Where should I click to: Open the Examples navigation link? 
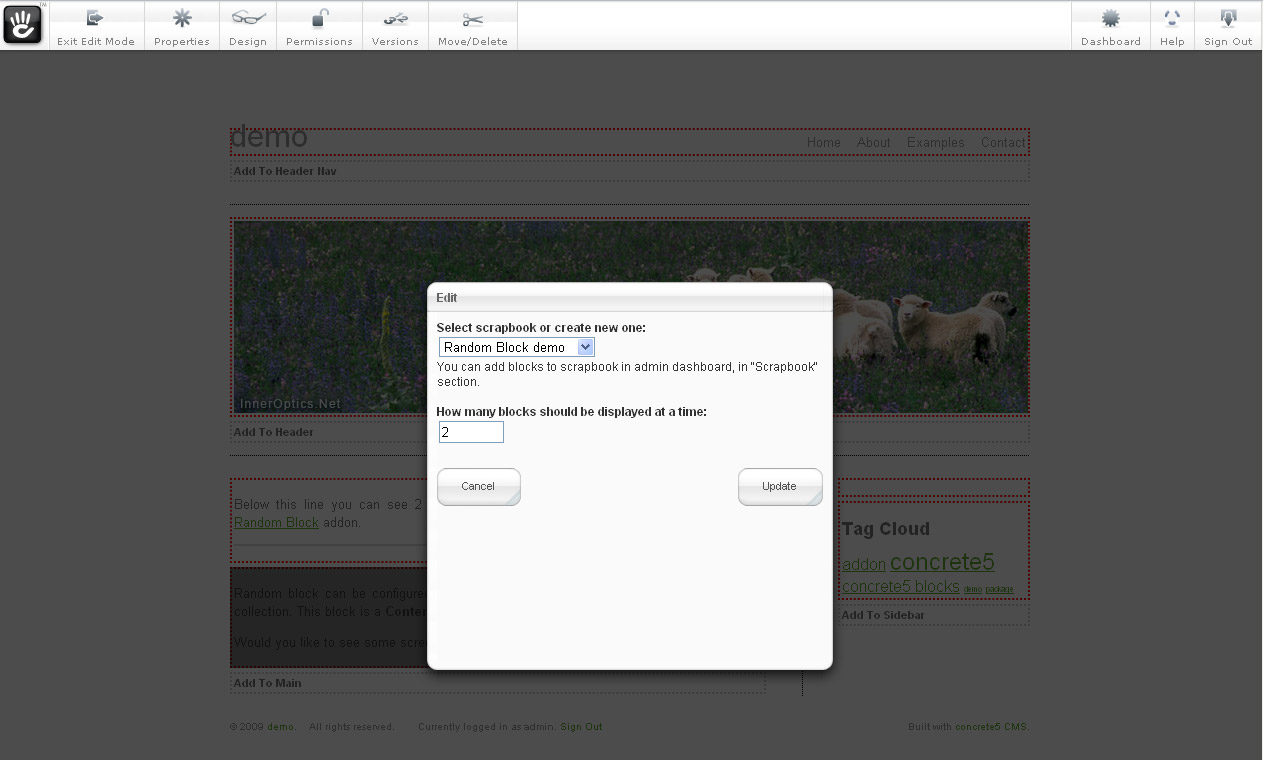point(936,143)
